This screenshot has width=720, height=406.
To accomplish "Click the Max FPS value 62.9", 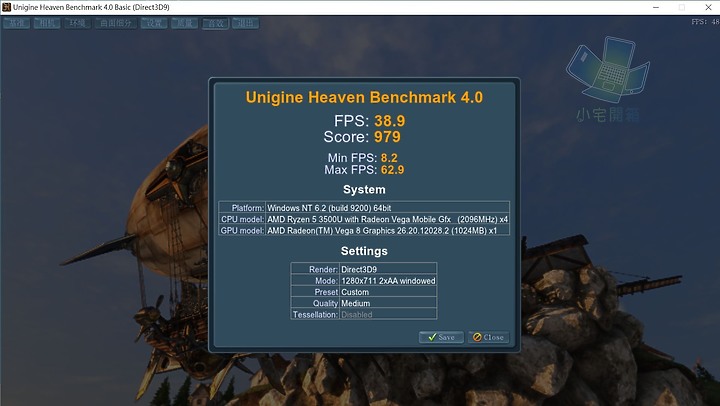I will pyautogui.click(x=392, y=170).
